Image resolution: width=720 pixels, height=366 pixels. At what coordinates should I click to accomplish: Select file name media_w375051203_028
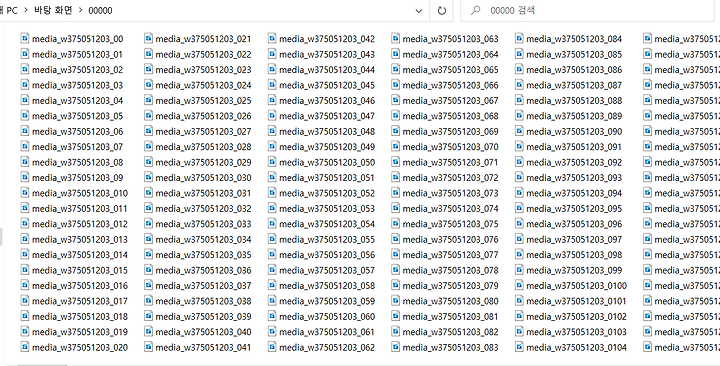click(203, 147)
